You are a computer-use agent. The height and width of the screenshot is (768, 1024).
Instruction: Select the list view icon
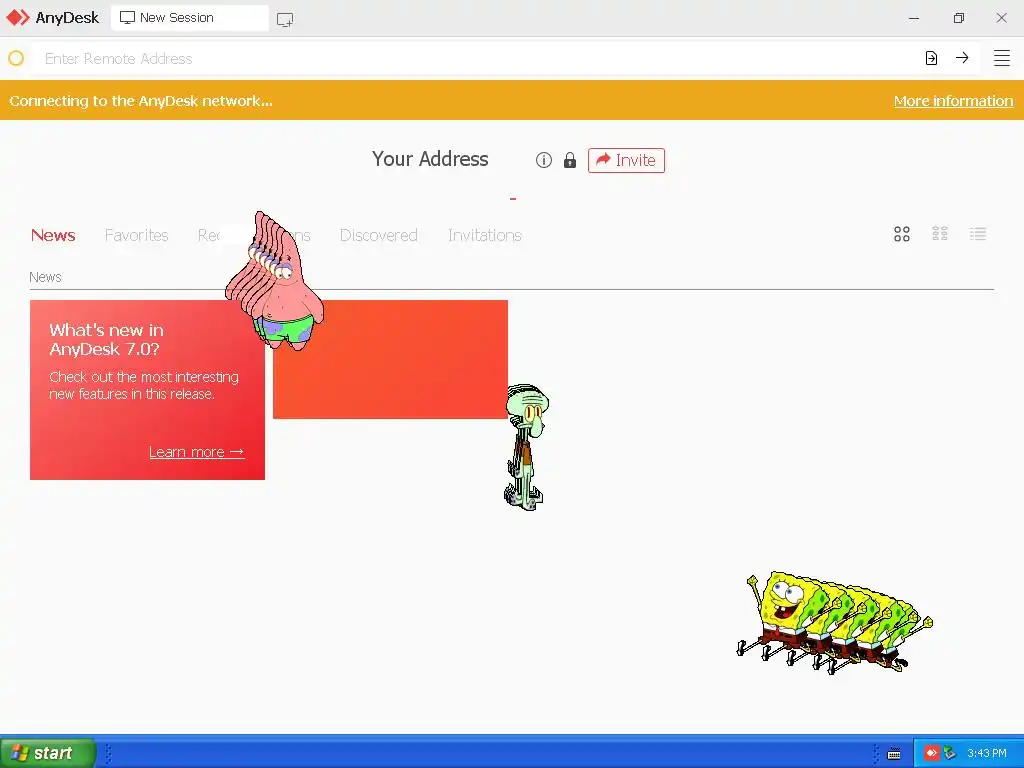click(978, 234)
